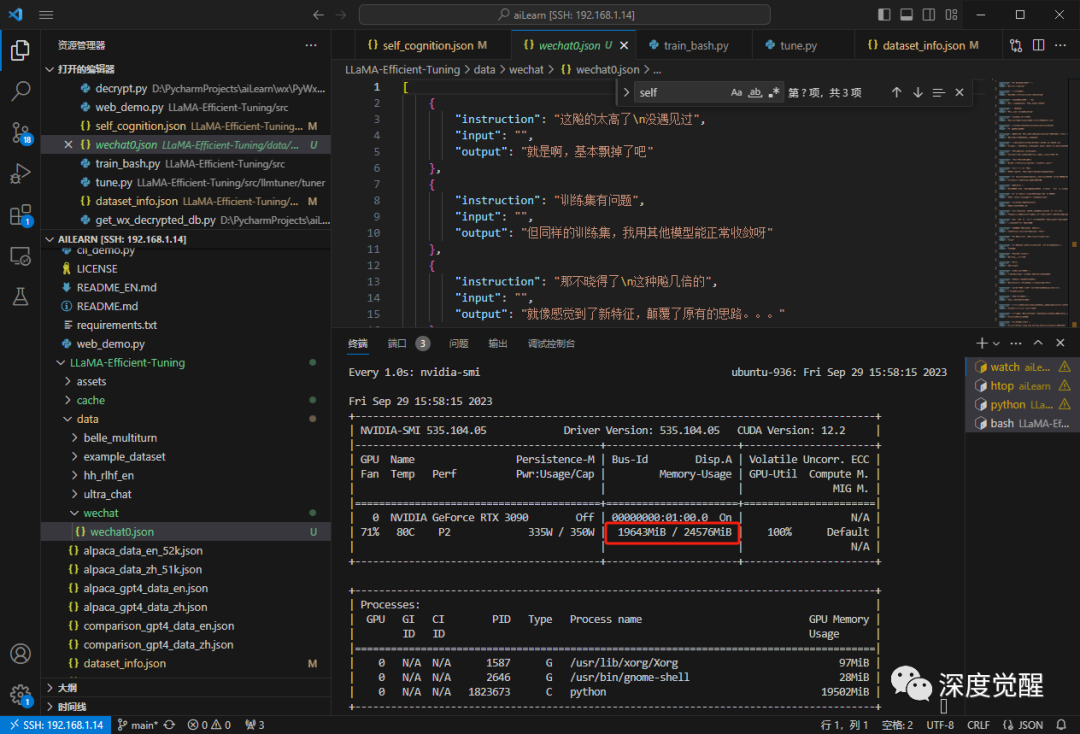Open the SSH: 192.168.1.14 remote indicator

(x=56, y=725)
